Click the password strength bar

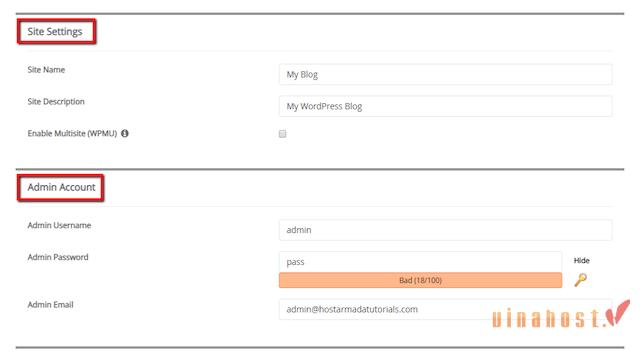click(x=420, y=280)
